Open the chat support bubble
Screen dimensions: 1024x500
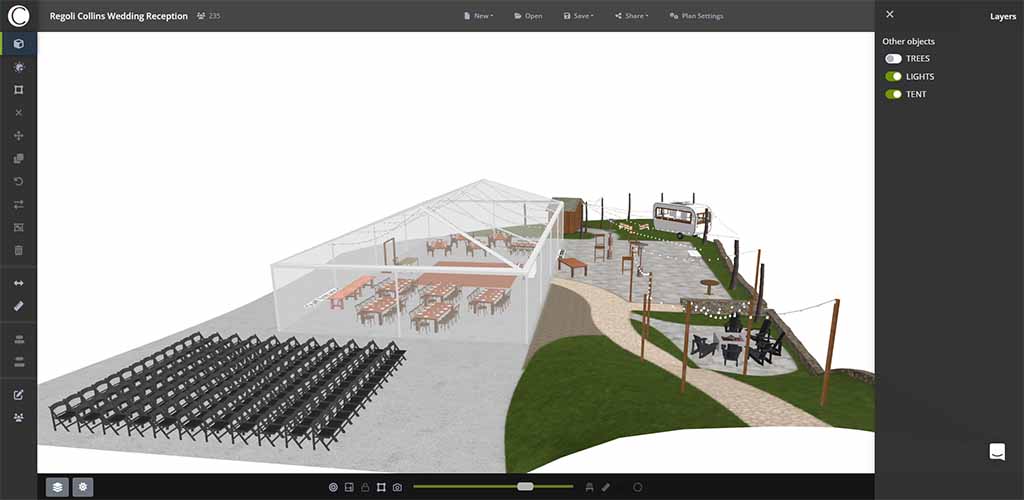(x=996, y=452)
